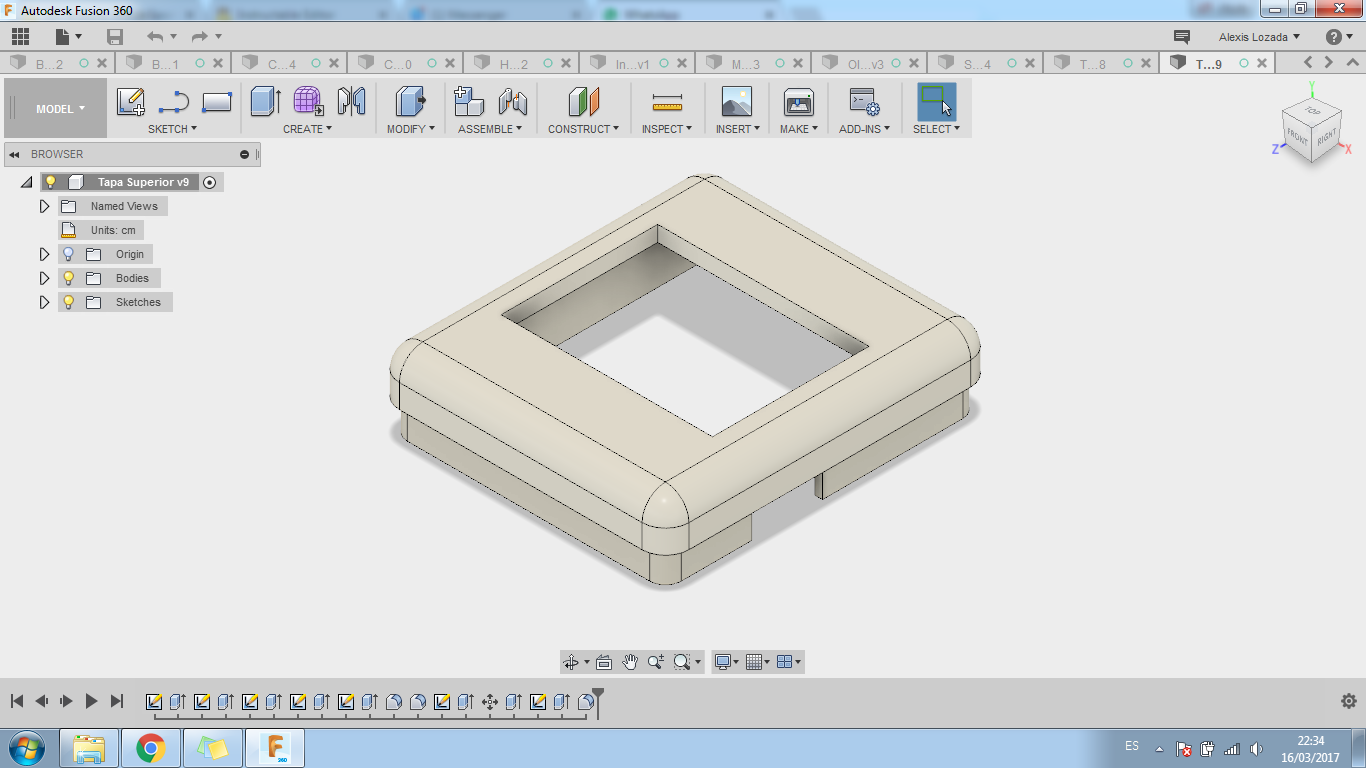Open the INSPECT menu

[666, 129]
